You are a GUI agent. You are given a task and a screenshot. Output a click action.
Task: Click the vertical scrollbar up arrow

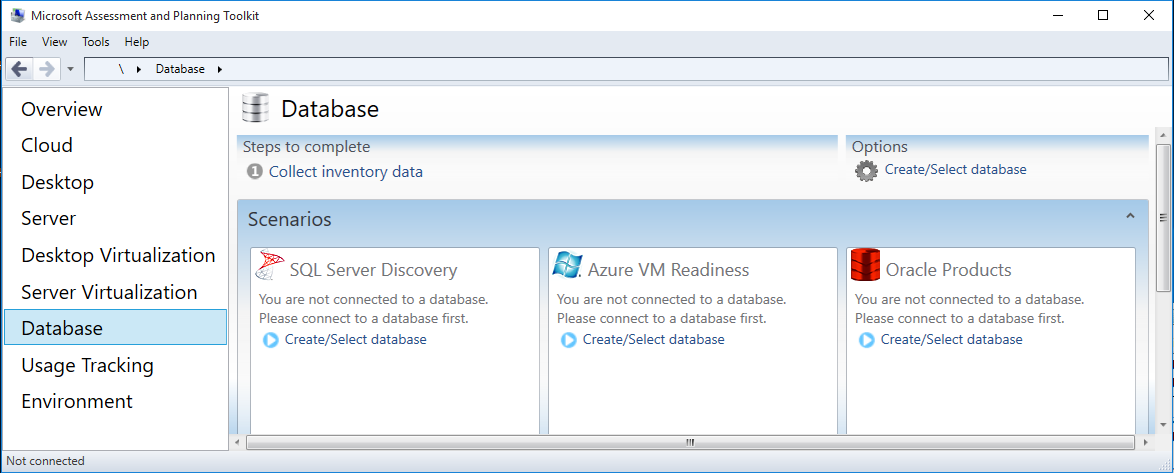pyautogui.click(x=1163, y=134)
